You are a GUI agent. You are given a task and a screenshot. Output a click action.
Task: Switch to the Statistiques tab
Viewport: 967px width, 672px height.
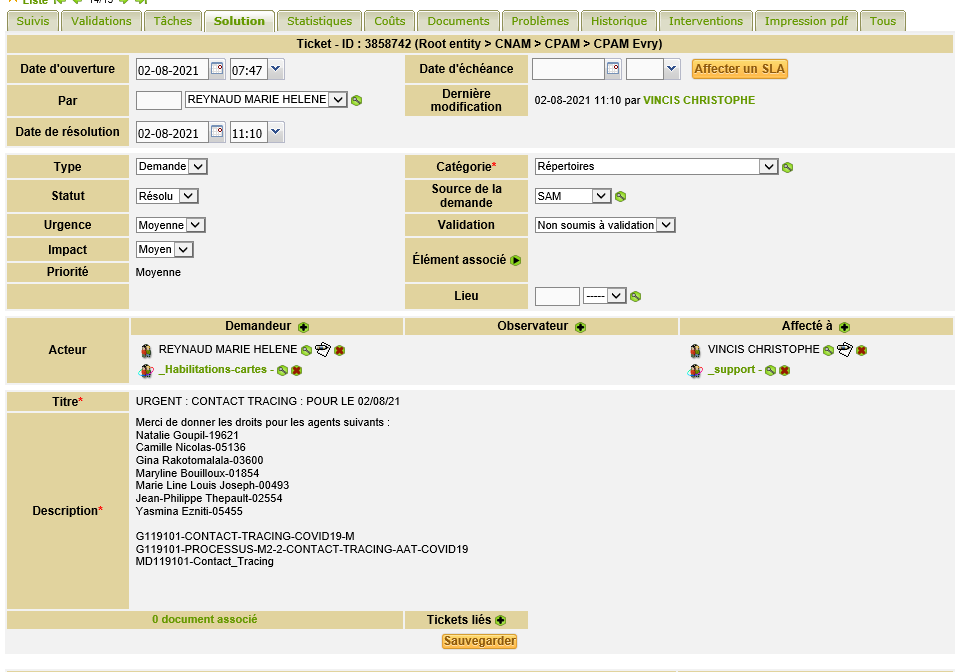[319, 20]
